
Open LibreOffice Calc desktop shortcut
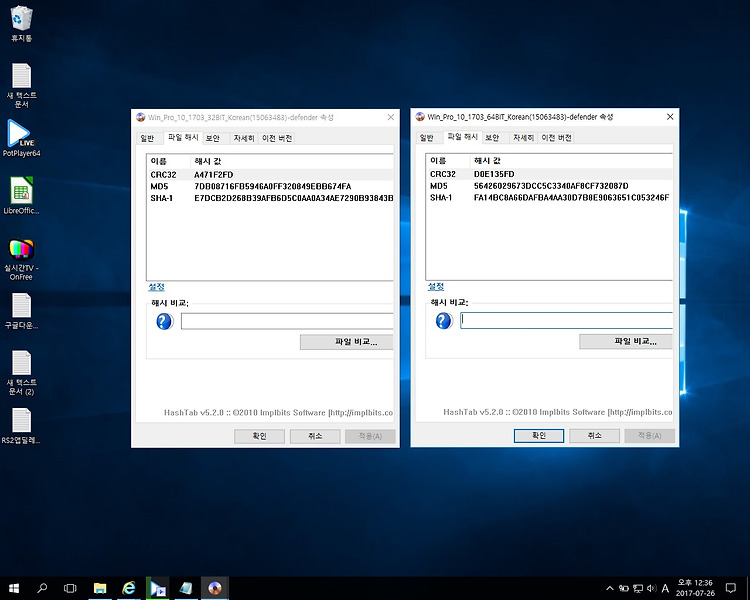(21, 196)
